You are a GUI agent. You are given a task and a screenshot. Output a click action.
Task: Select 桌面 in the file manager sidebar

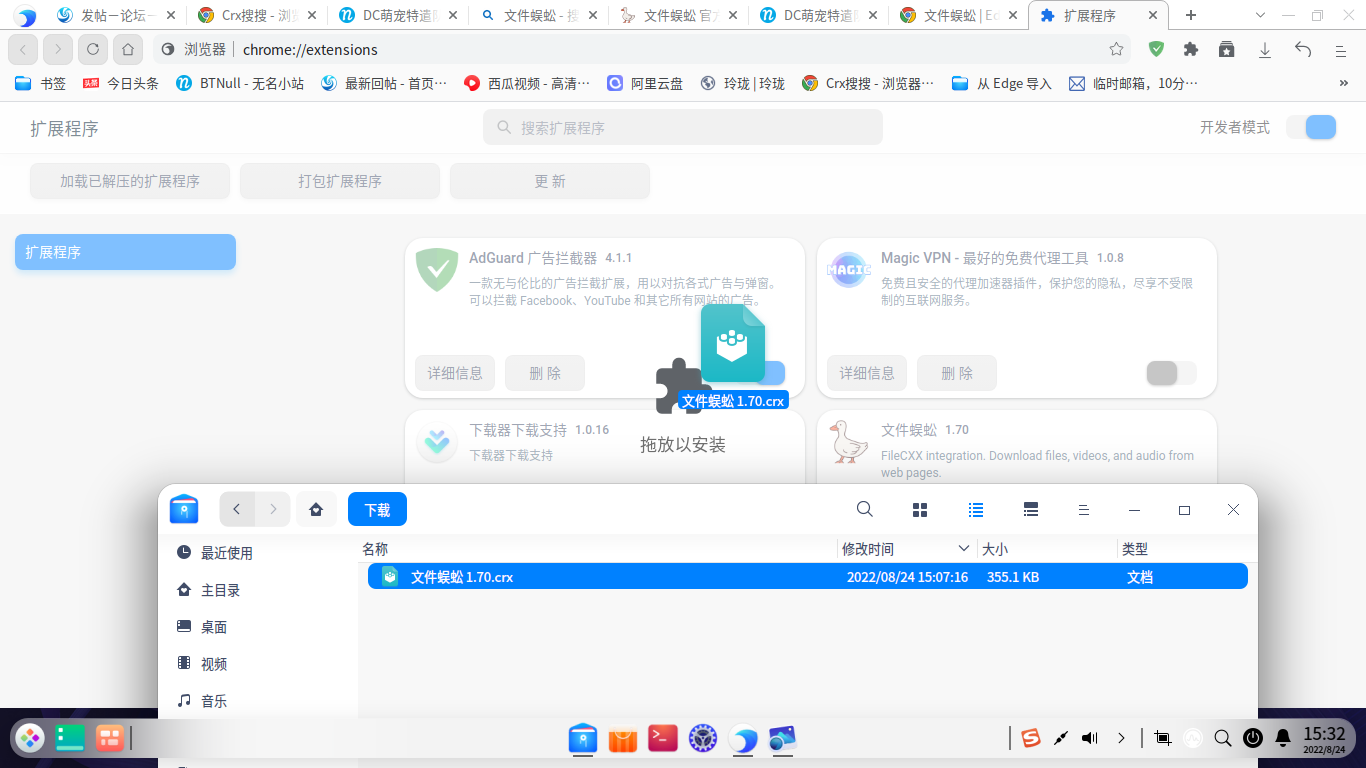click(212, 627)
